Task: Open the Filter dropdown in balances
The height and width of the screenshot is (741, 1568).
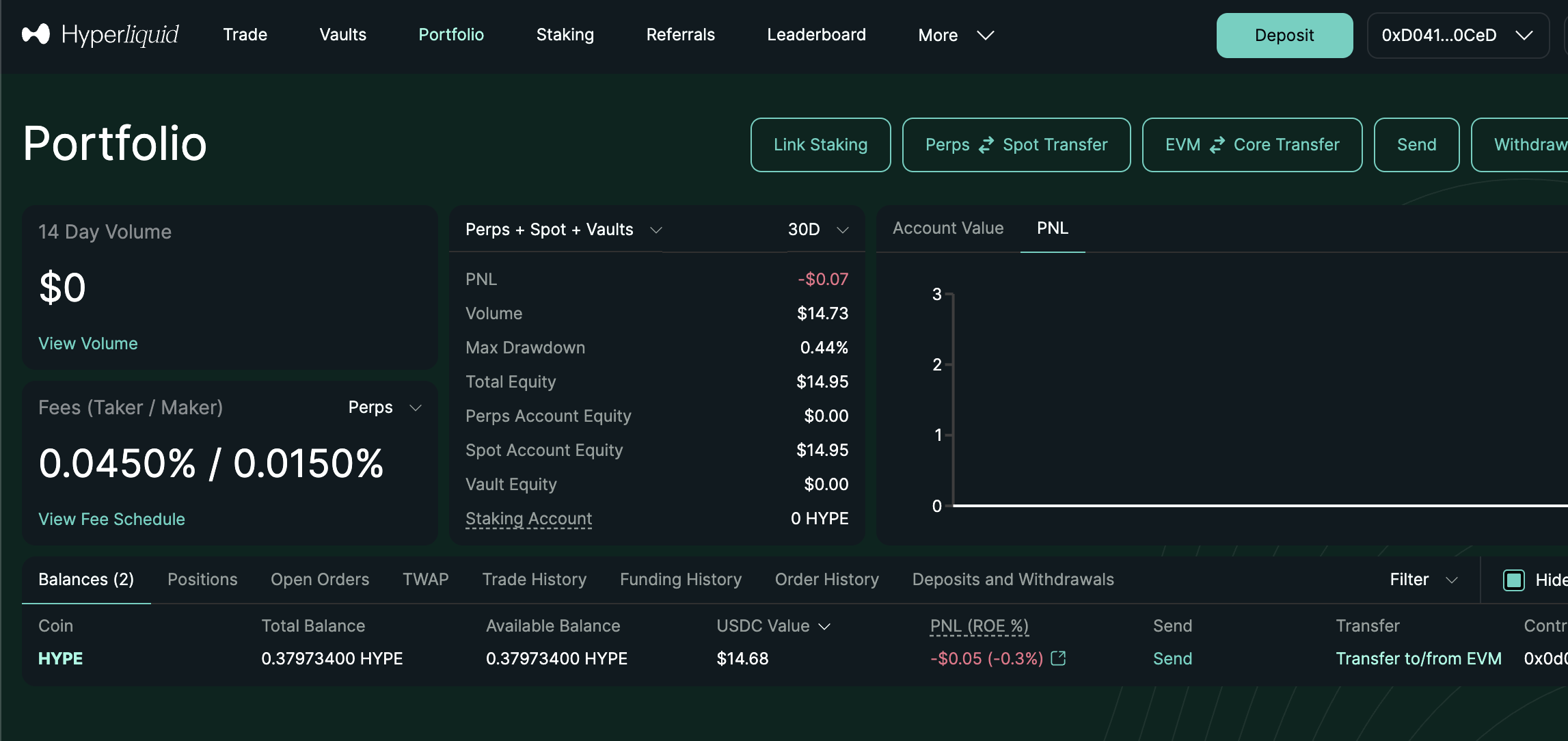Action: pos(1423,580)
